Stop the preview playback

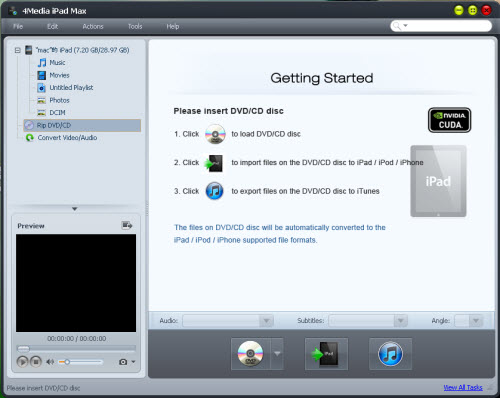36,362
